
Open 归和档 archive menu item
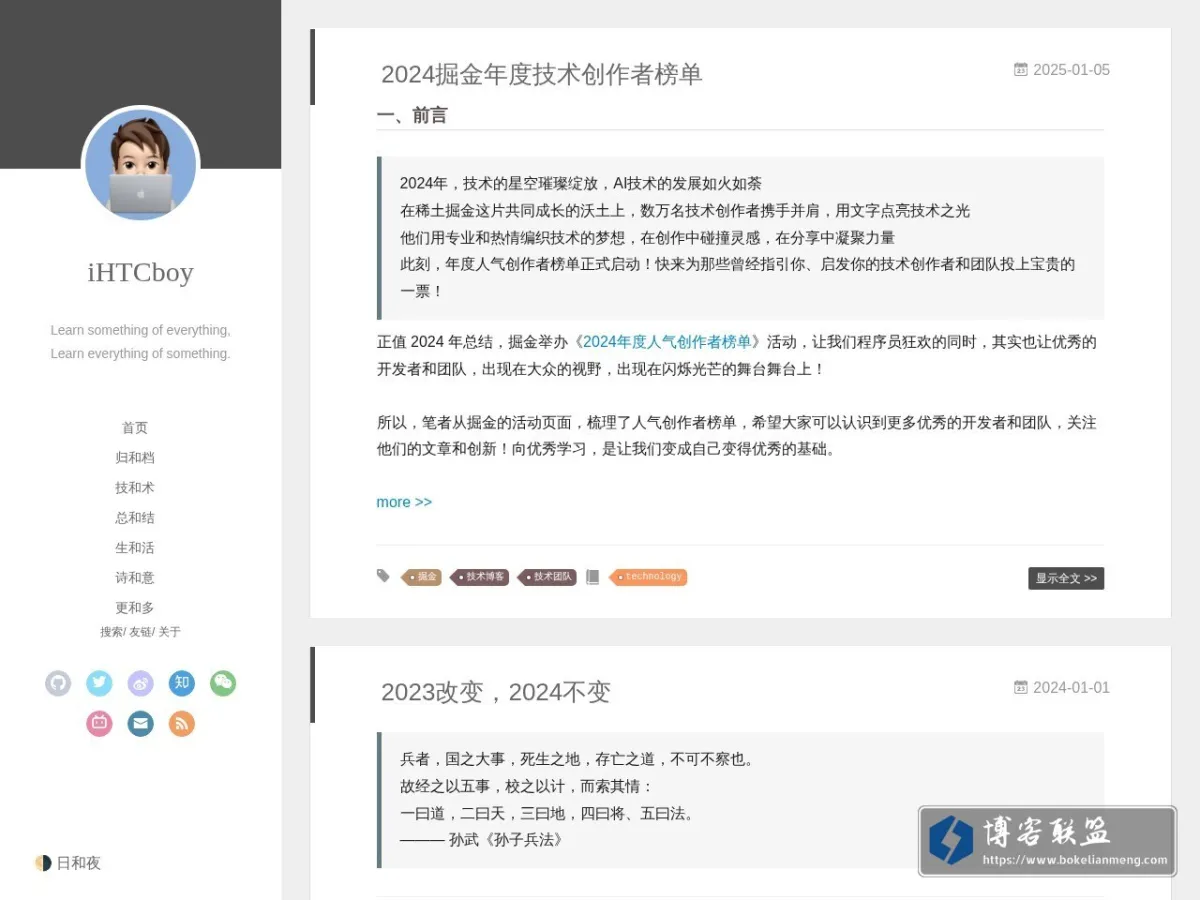(x=135, y=458)
